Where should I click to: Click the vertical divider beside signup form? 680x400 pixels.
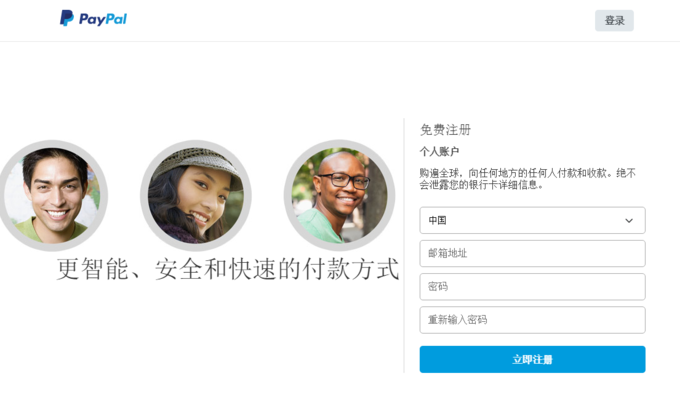tap(404, 246)
